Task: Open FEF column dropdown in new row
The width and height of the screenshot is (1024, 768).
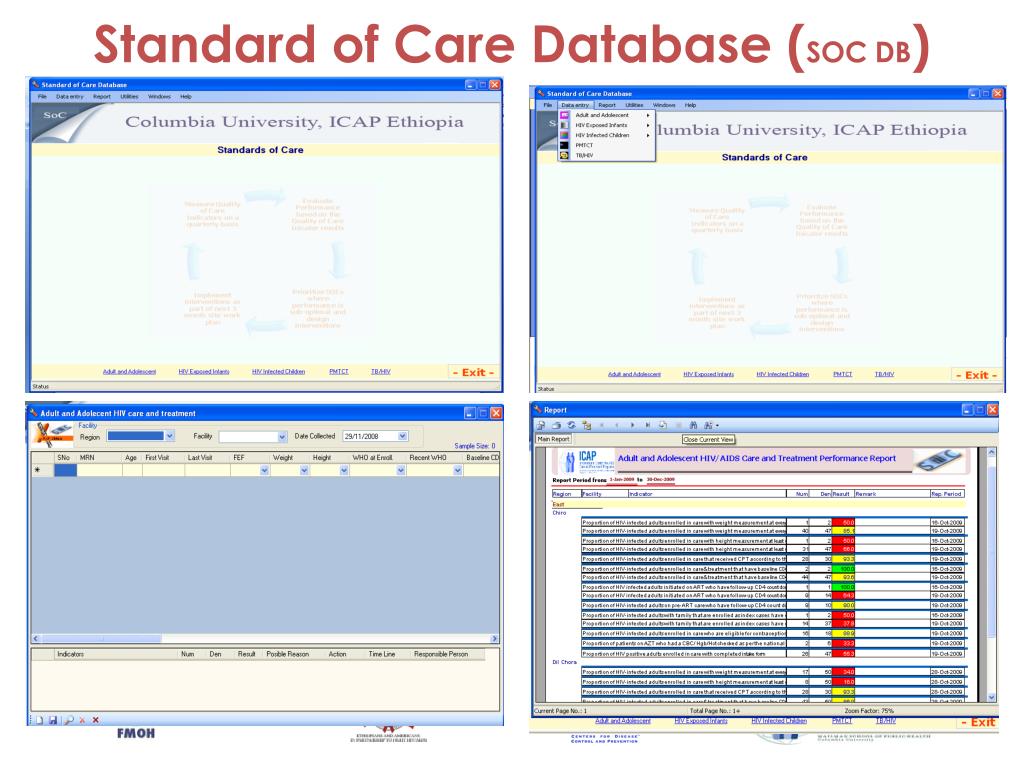Action: 264,470
